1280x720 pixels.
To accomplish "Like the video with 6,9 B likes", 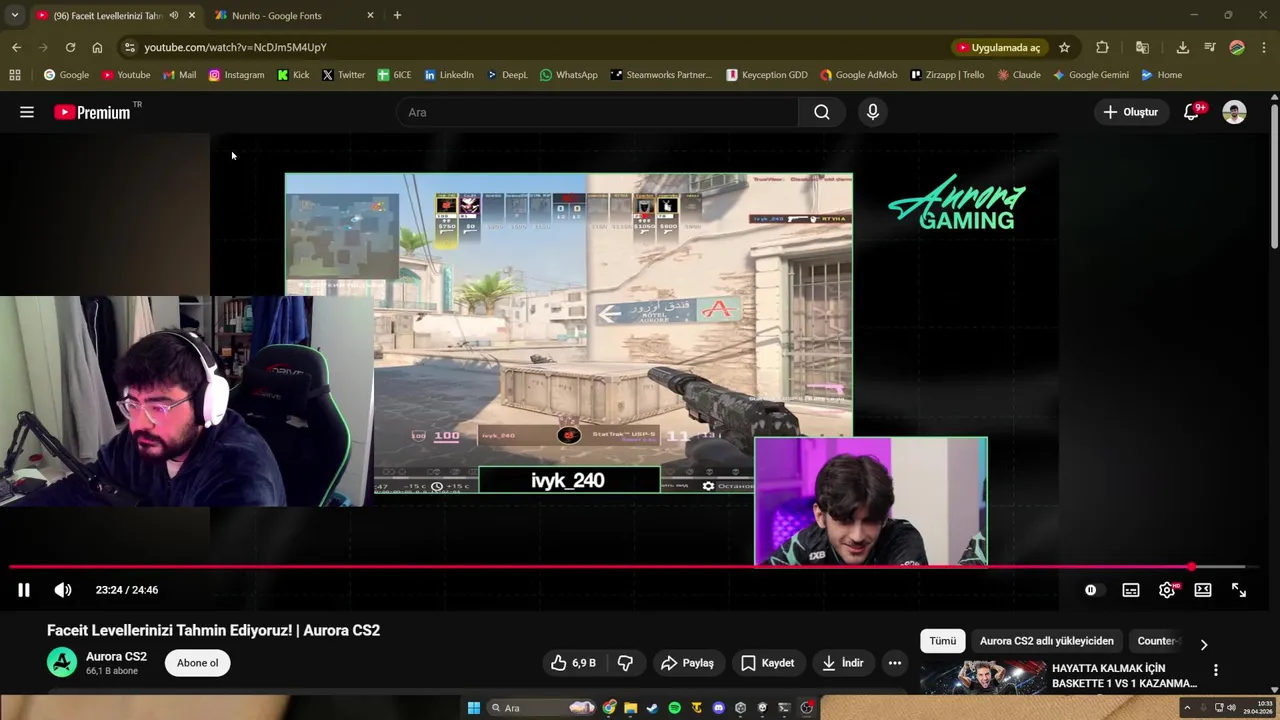I will pos(573,663).
